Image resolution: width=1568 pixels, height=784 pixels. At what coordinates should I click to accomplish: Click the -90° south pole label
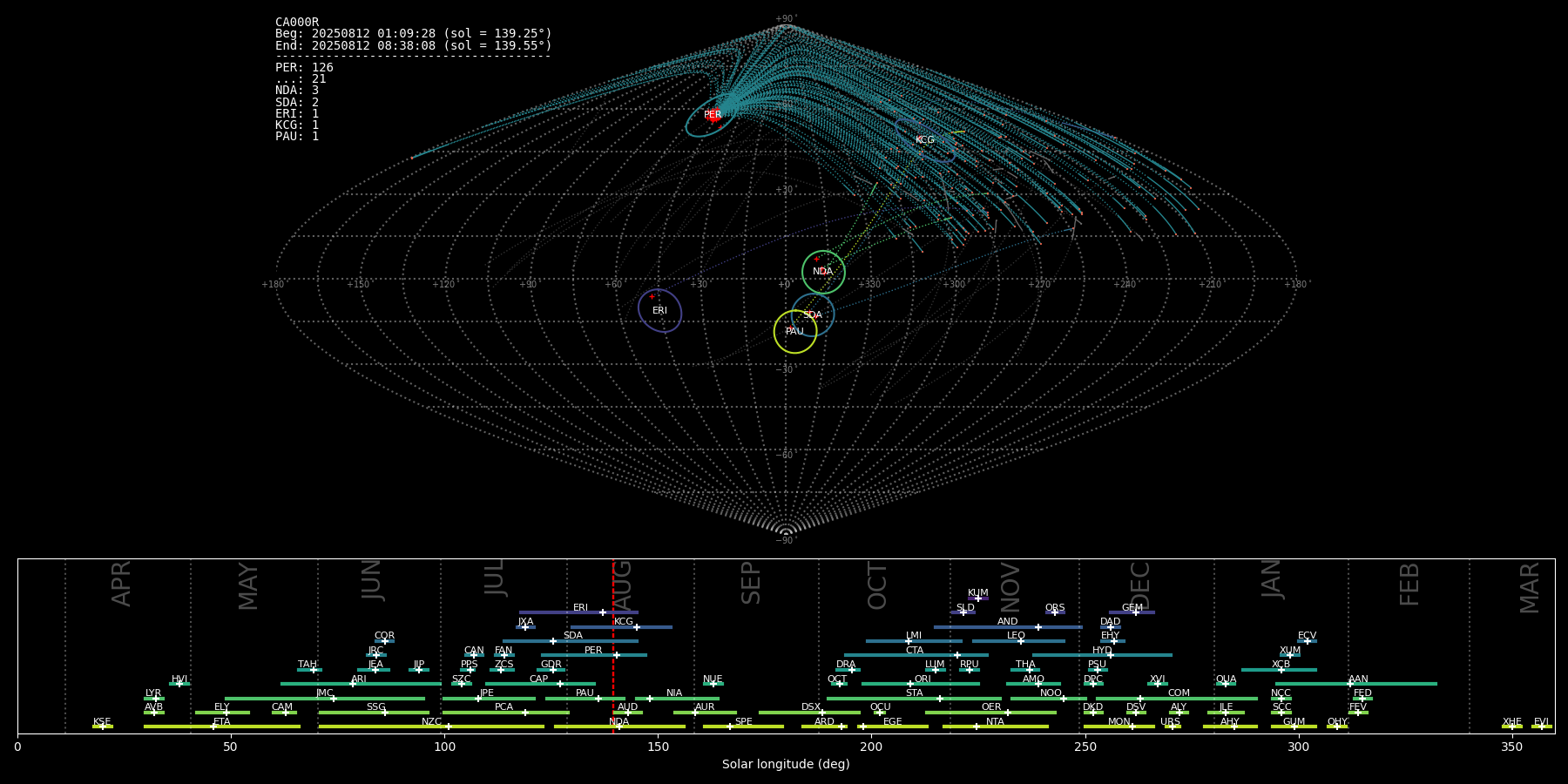786,541
